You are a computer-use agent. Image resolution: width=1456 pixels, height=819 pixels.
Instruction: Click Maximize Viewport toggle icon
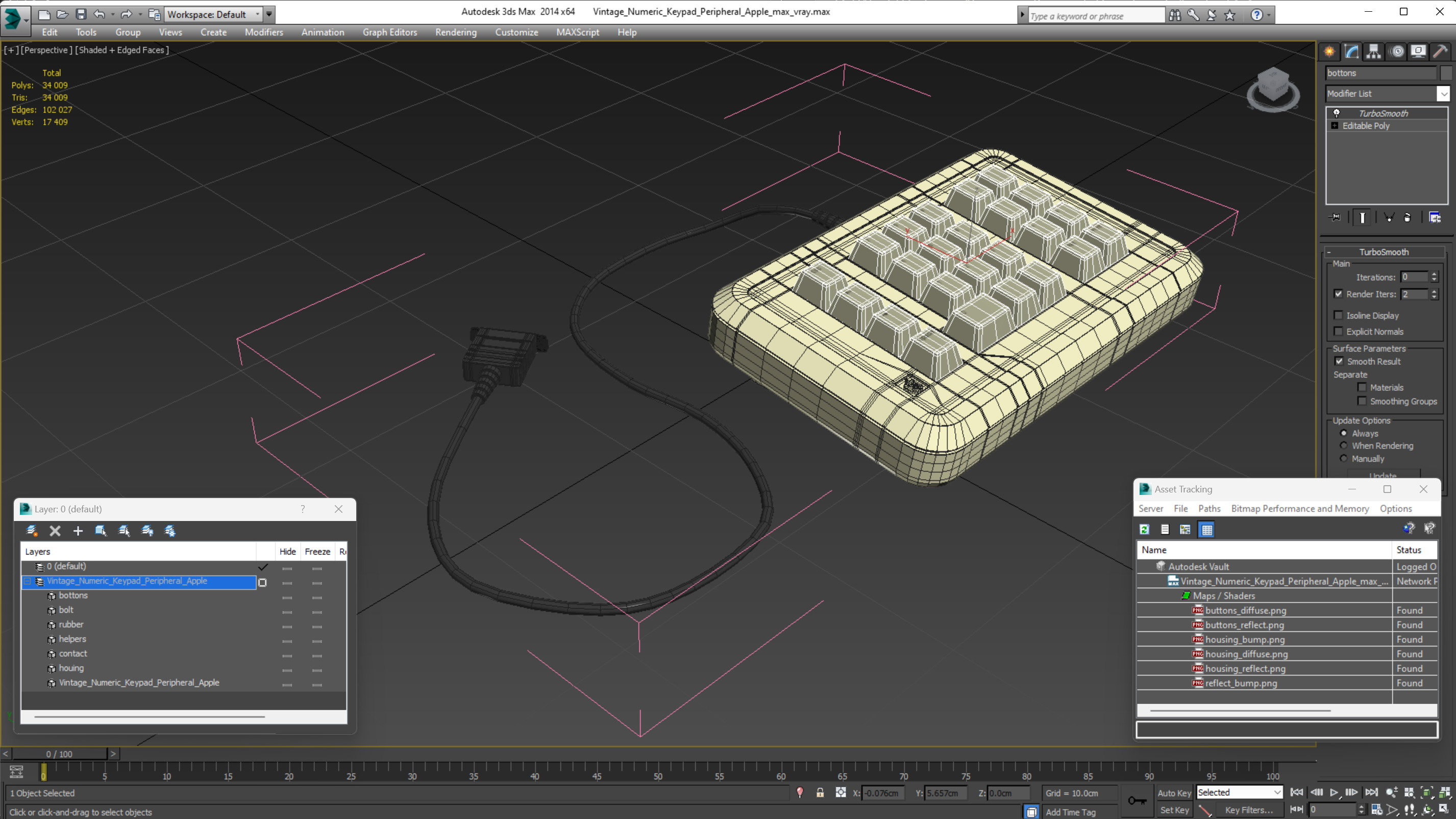coord(1443,809)
